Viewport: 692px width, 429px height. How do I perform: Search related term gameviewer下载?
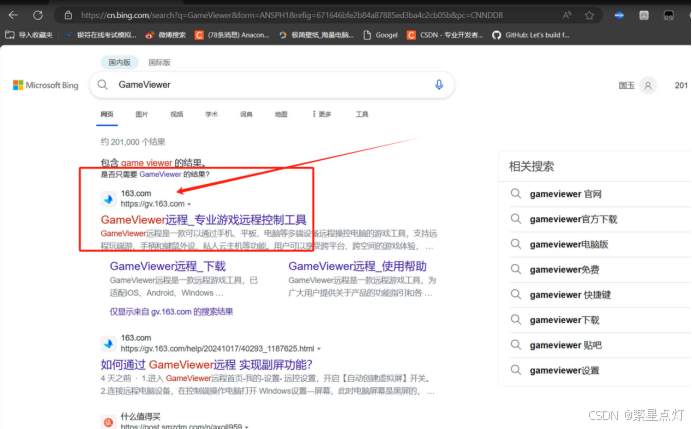tap(564, 320)
